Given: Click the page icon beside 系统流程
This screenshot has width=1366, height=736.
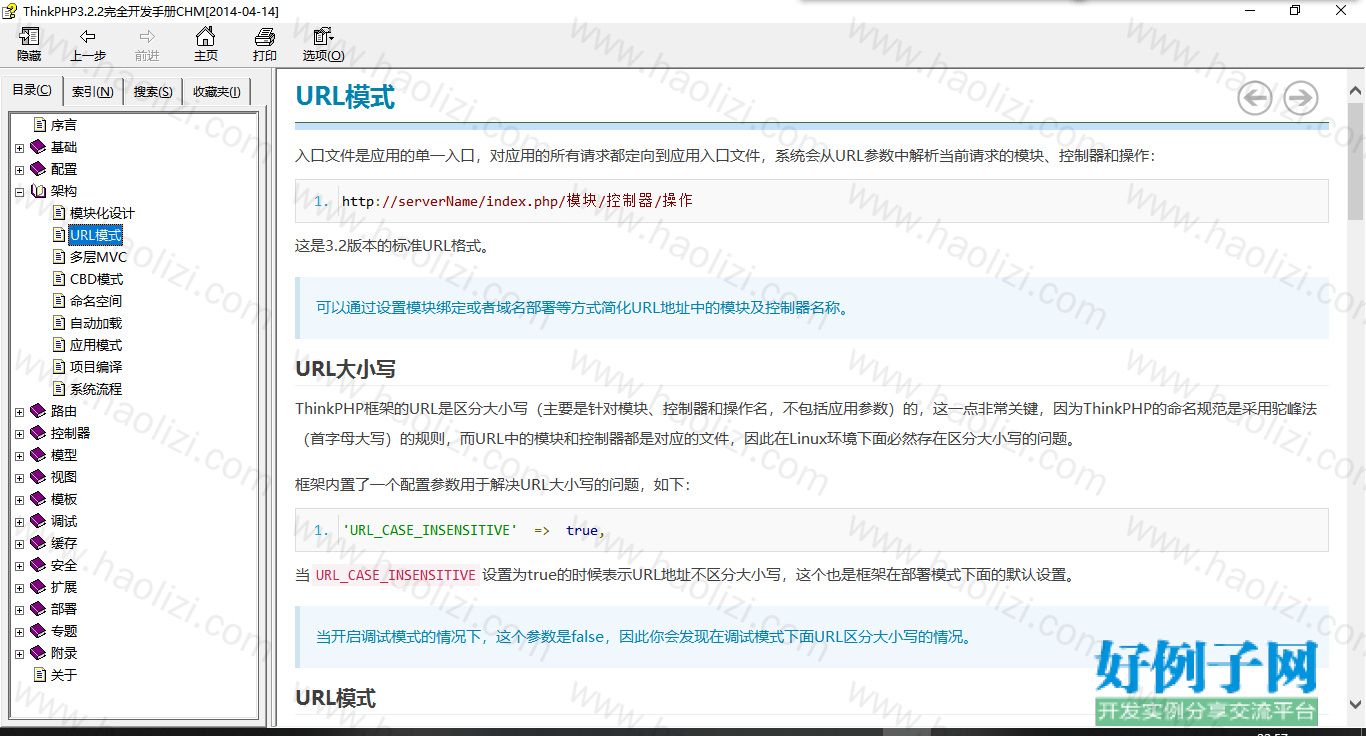Looking at the screenshot, I should 59,389.
